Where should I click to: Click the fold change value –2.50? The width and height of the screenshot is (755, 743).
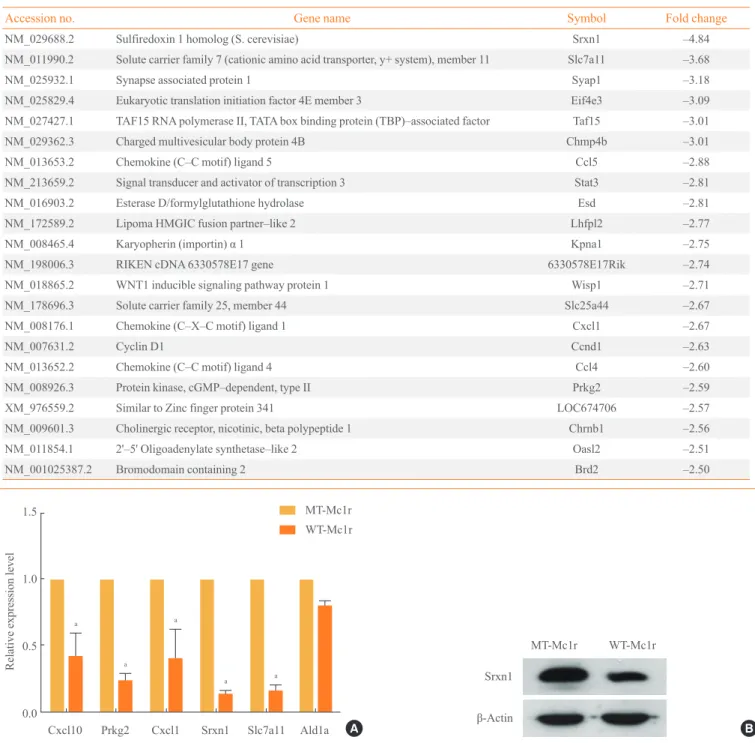[696, 469]
